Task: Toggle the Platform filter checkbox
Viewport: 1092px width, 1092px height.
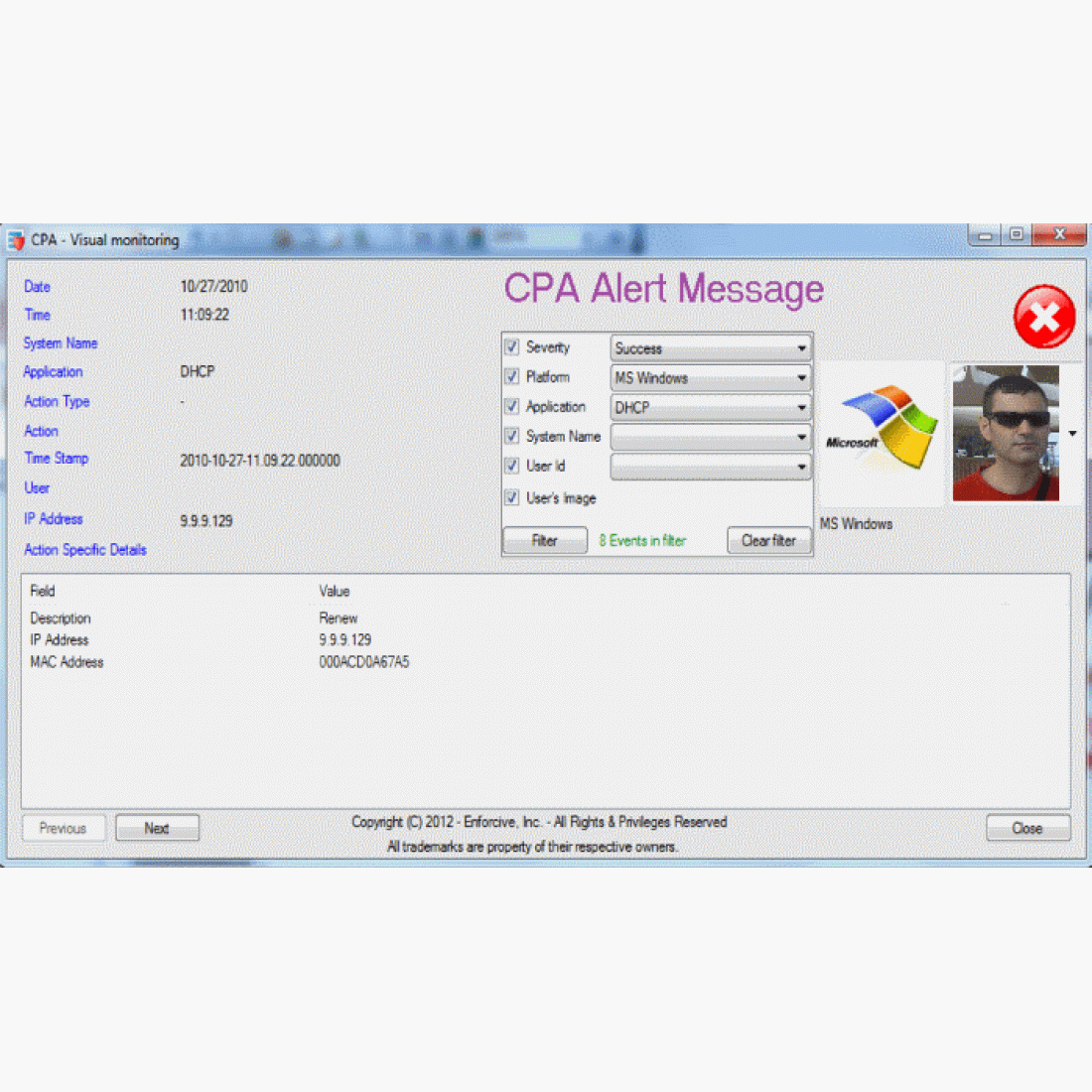Action: (512, 377)
